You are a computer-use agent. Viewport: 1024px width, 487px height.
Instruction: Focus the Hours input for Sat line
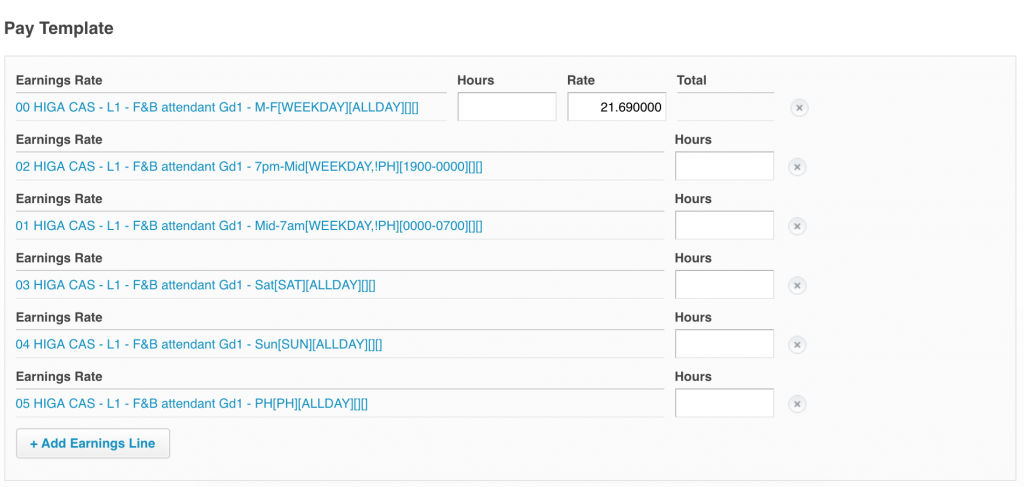pyautogui.click(x=724, y=285)
